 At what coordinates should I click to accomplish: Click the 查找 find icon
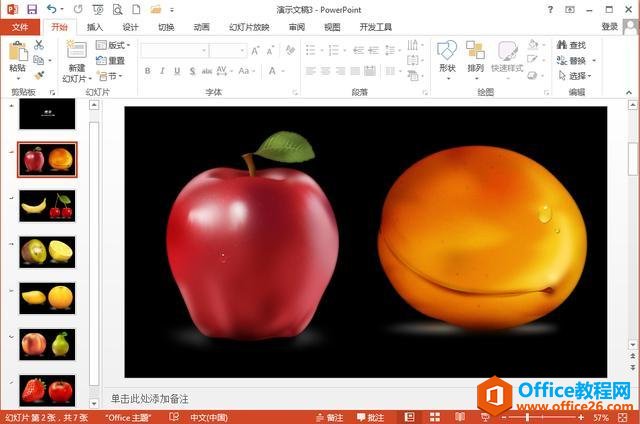coord(571,45)
